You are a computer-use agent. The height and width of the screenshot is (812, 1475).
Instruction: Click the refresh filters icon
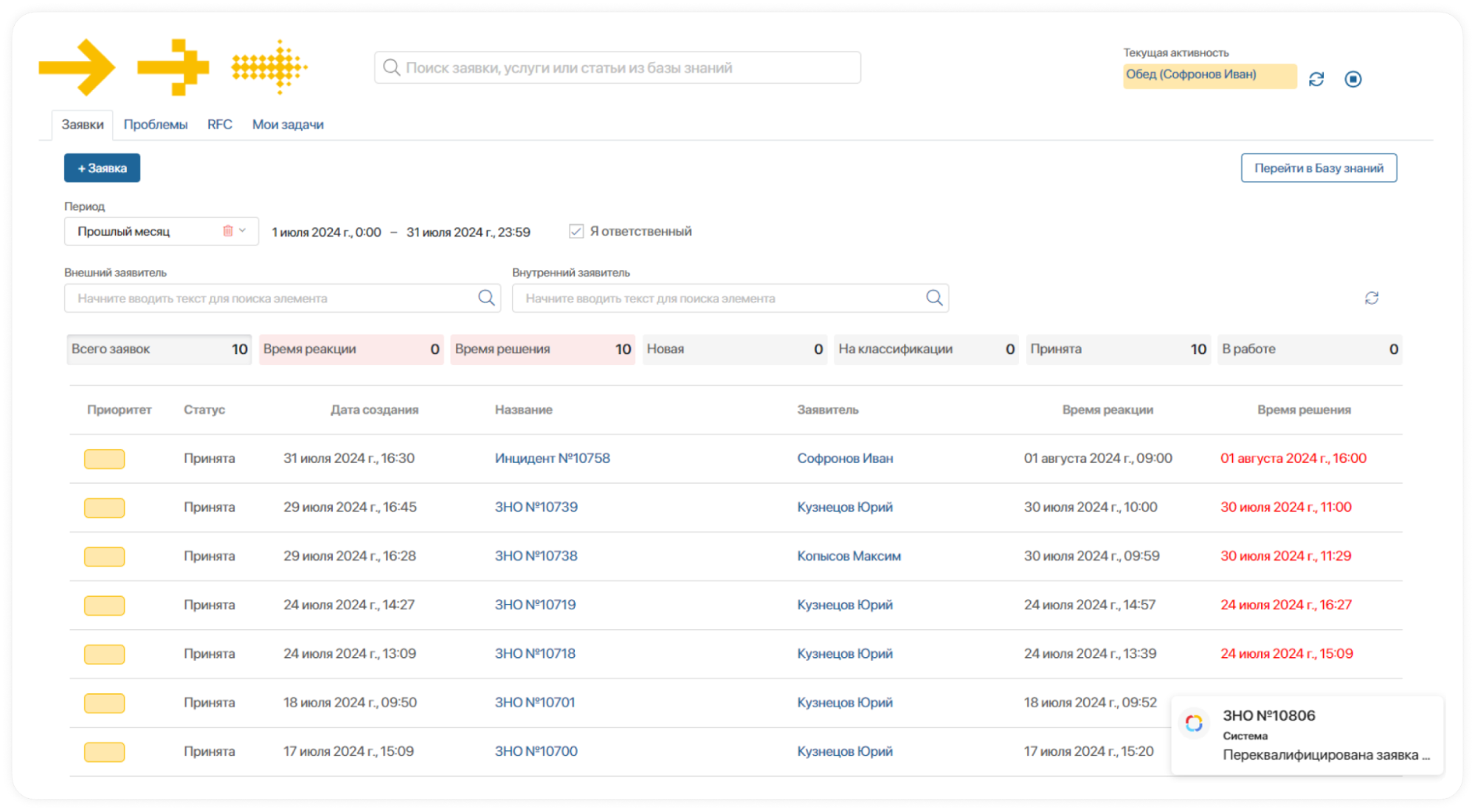(1371, 298)
